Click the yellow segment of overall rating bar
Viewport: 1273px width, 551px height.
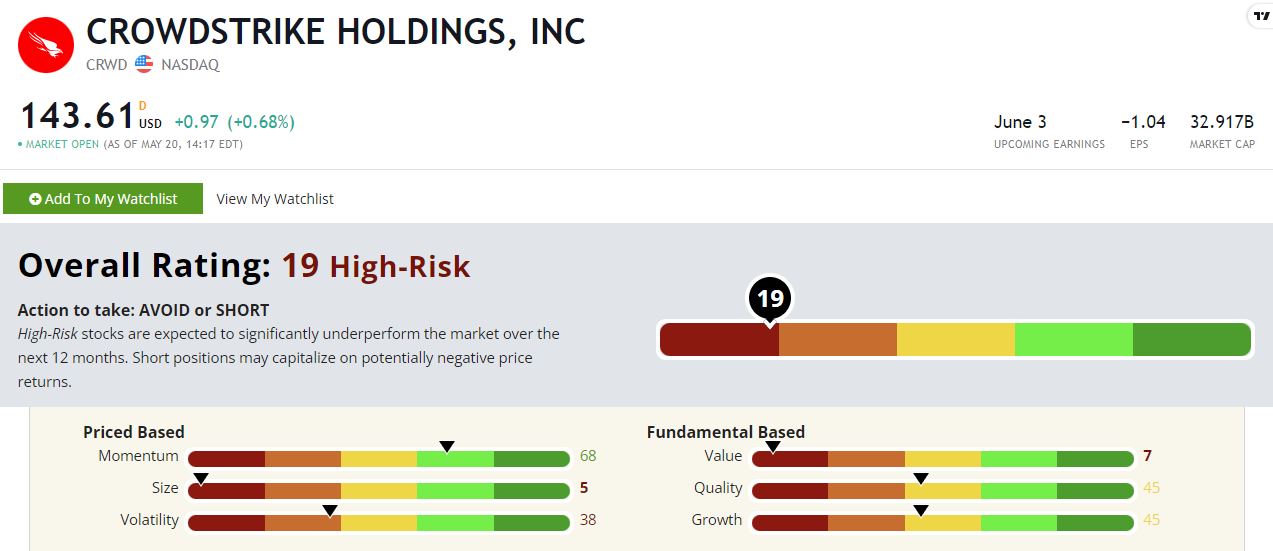[955, 340]
